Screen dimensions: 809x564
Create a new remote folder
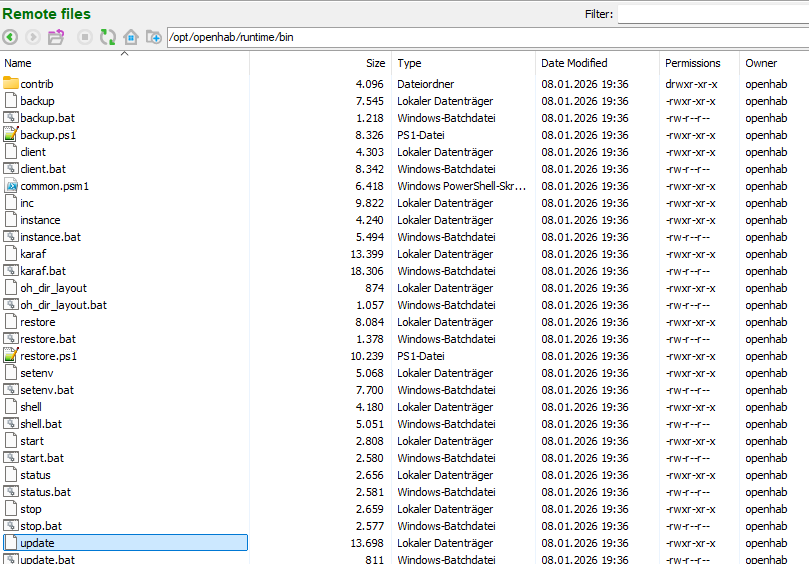click(153, 37)
